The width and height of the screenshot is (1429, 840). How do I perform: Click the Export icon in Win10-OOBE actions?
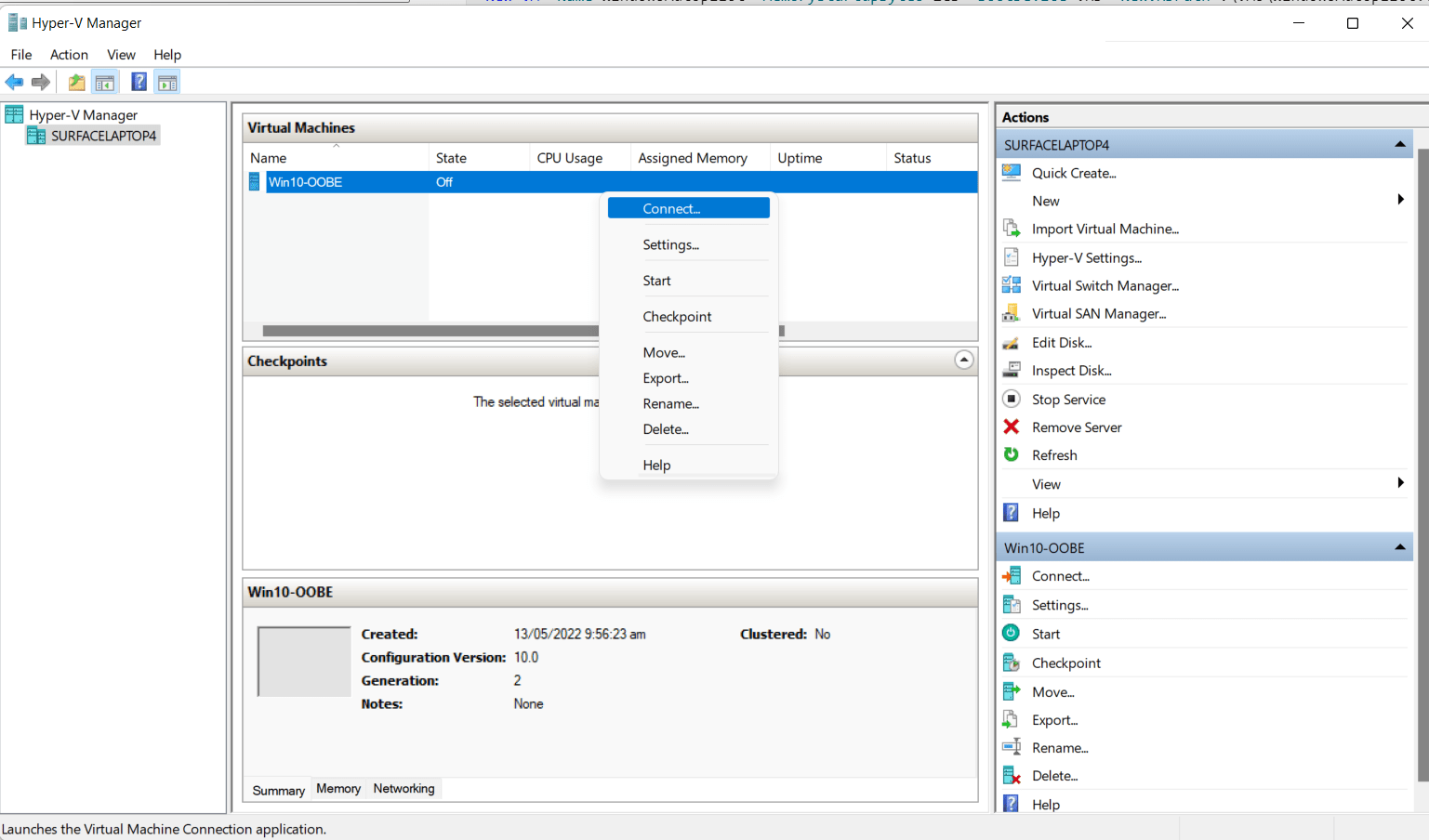1011,719
